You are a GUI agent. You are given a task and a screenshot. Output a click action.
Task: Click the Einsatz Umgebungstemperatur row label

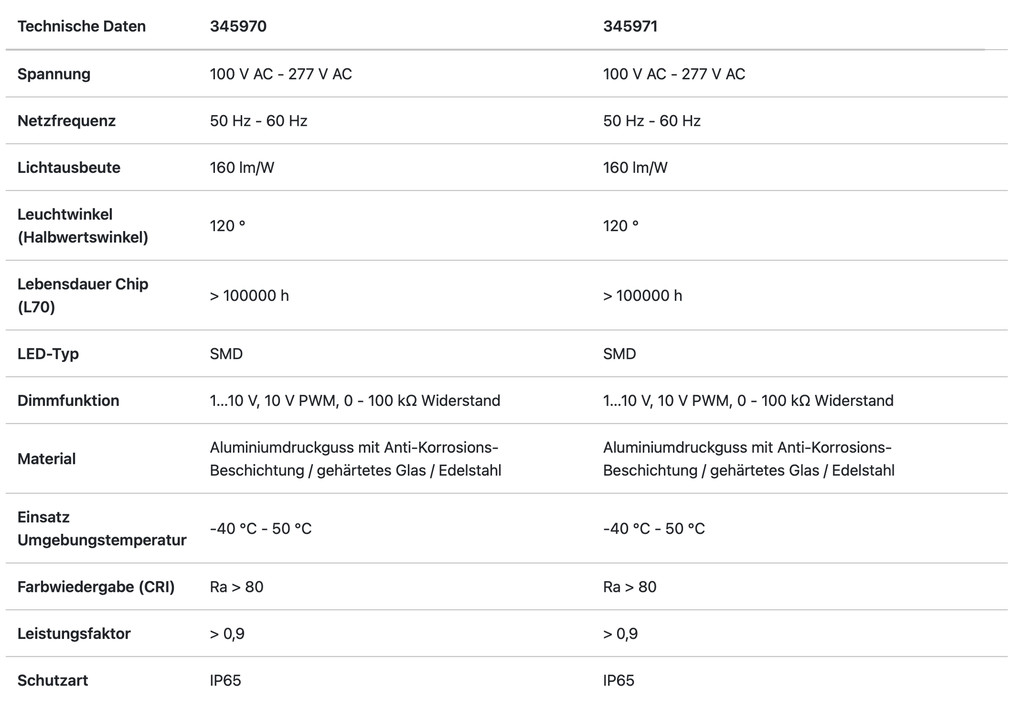[102, 529]
